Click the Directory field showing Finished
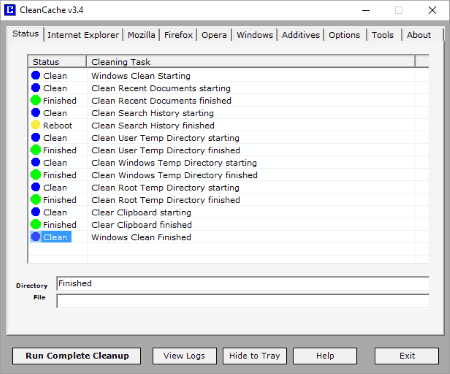The image size is (450, 374). pos(243,284)
